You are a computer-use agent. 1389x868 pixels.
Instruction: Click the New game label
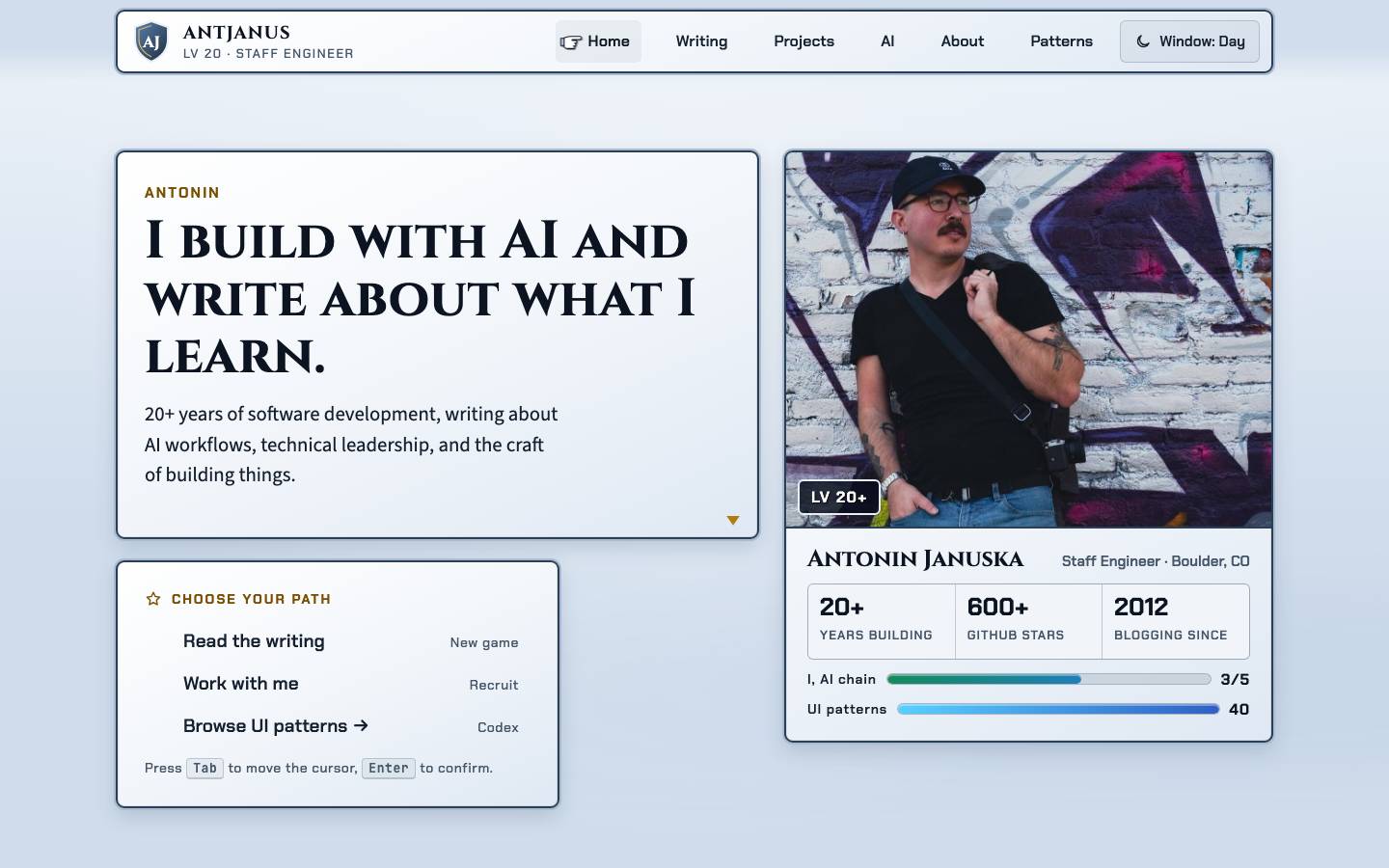pyautogui.click(x=484, y=643)
